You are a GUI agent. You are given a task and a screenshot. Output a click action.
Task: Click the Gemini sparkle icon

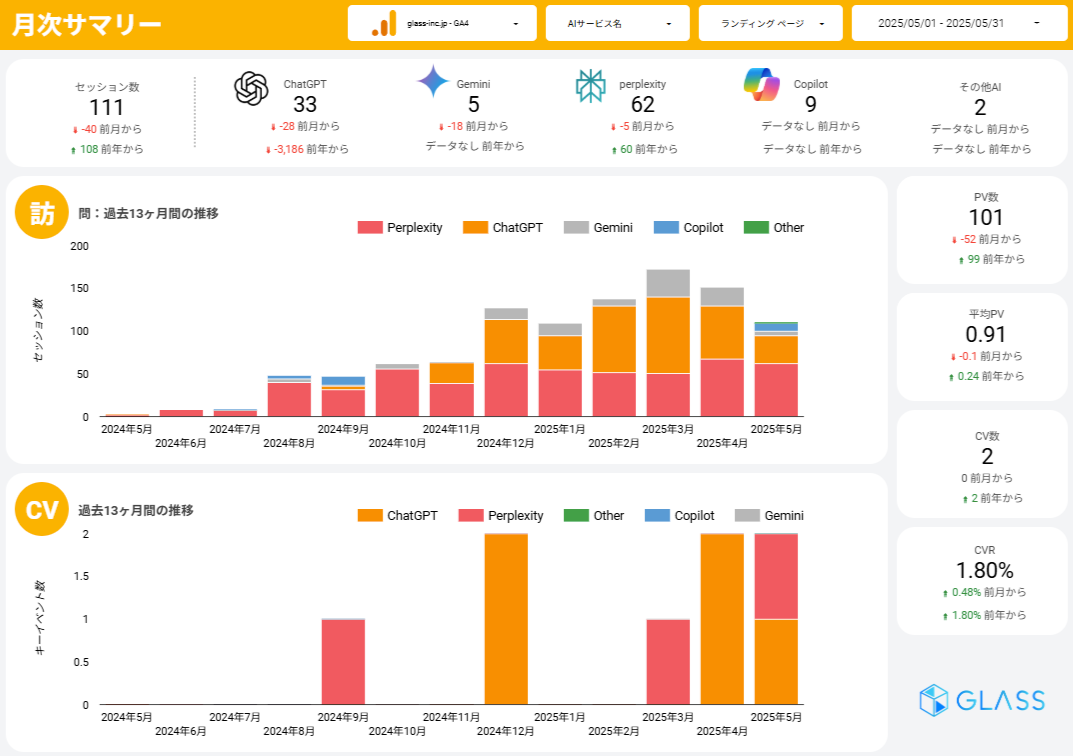click(x=433, y=81)
